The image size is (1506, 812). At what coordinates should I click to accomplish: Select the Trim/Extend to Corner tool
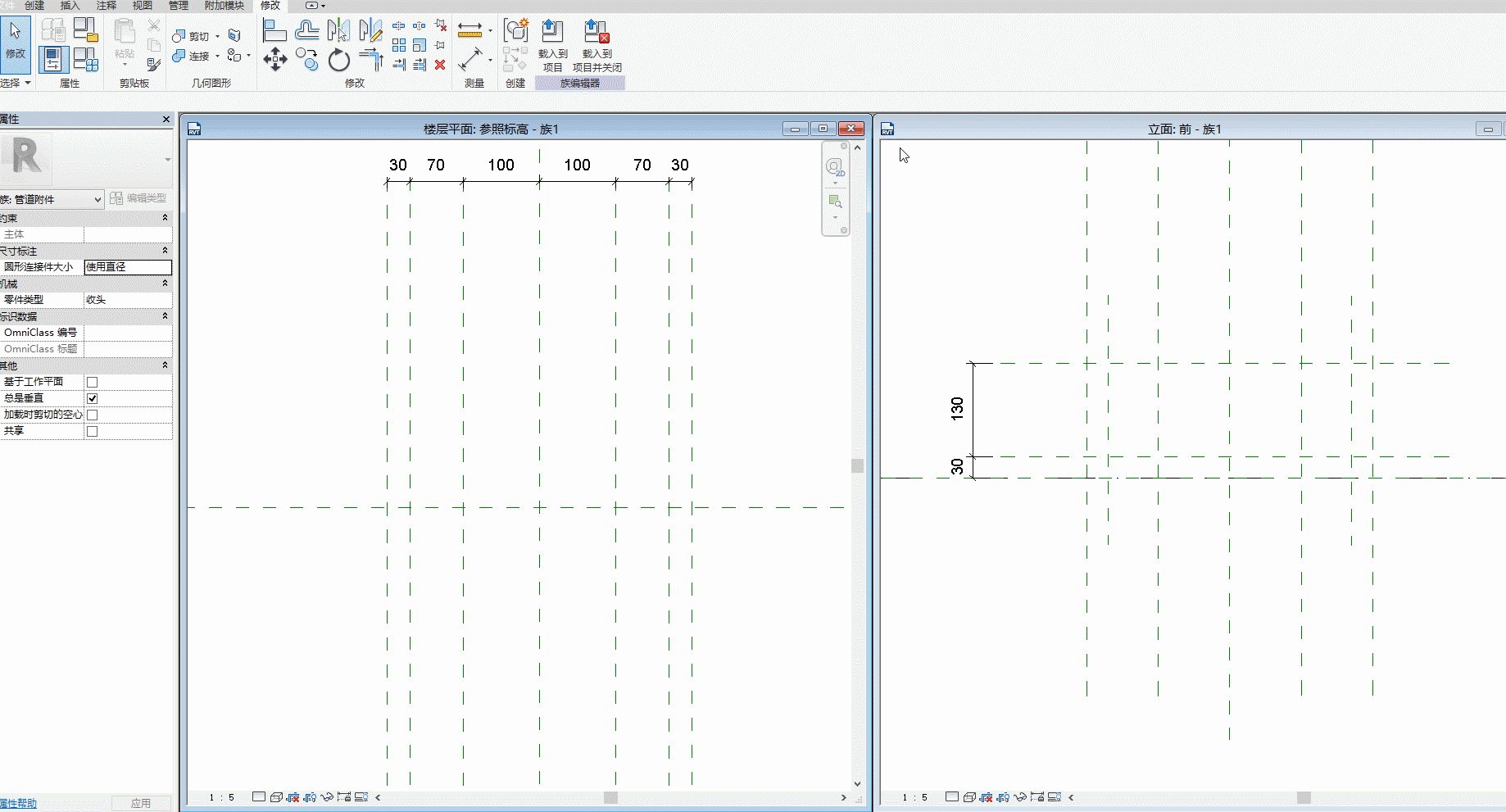click(x=371, y=59)
